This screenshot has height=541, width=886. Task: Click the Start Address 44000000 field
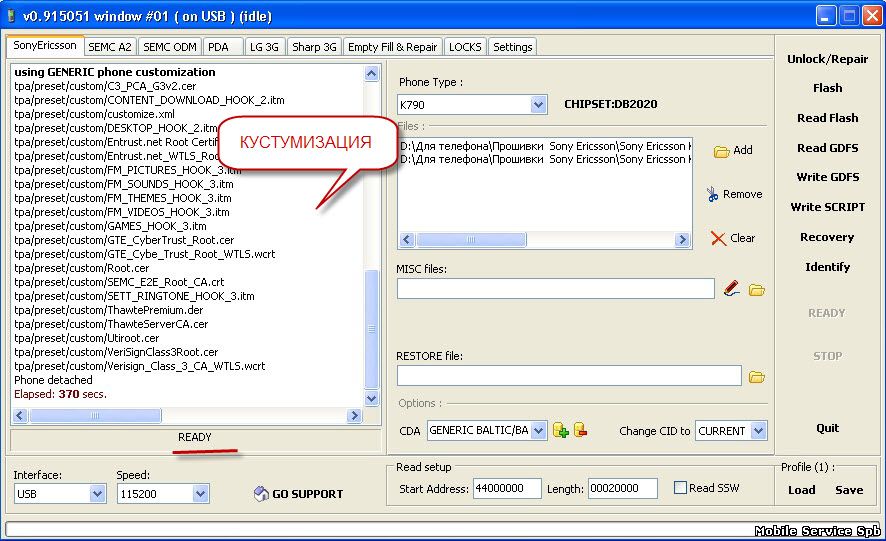click(x=507, y=488)
